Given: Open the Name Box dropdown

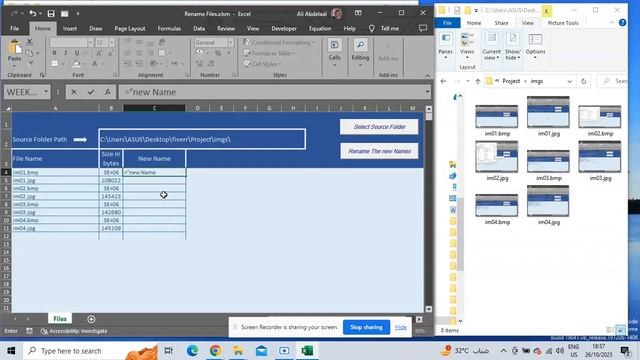Looking at the screenshot, I should click(x=46, y=92).
